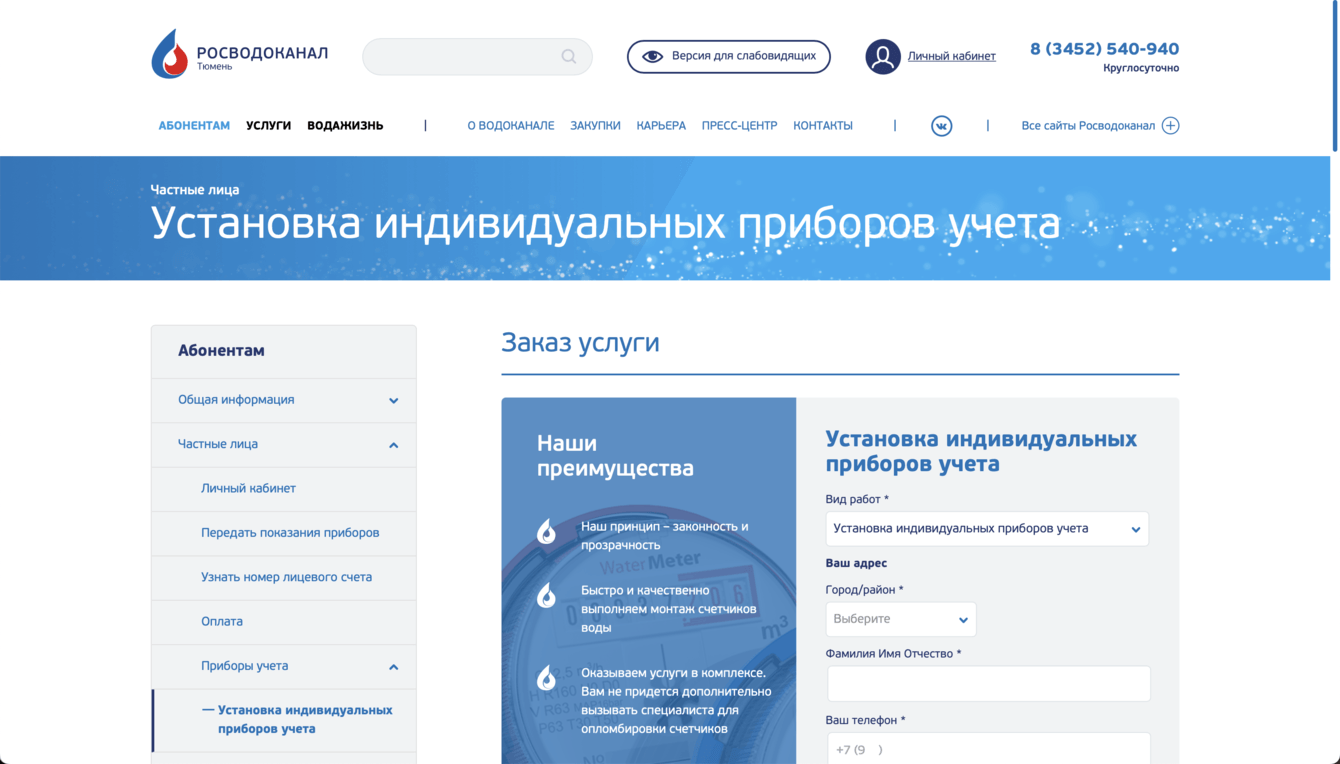Open the Услуги menu
The width and height of the screenshot is (1340, 764).
(269, 126)
